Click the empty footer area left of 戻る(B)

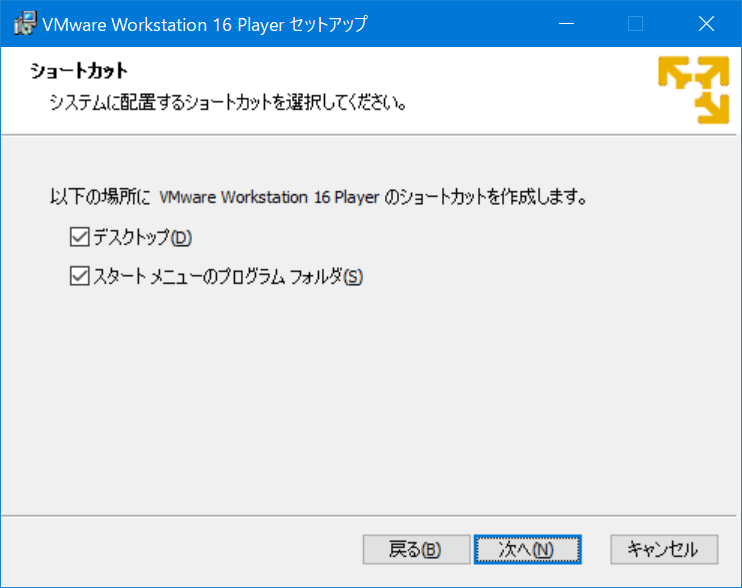[180, 549]
